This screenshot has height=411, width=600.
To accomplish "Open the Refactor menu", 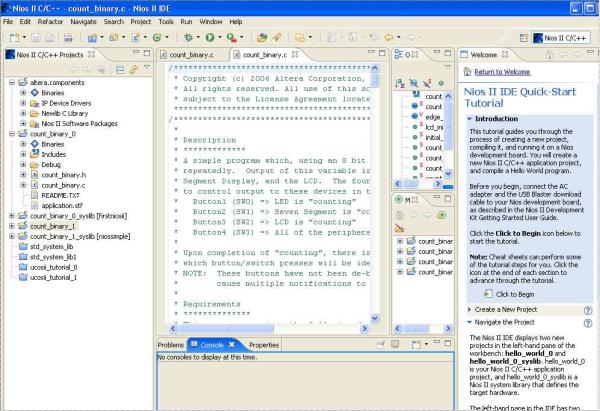I will coord(50,22).
